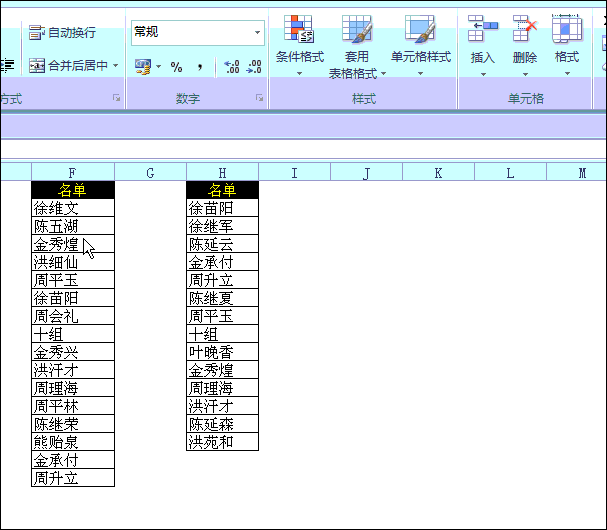Viewport: 607px width, 530px height.
Task: Open the Number group dialog launcher
Action: pos(259,98)
